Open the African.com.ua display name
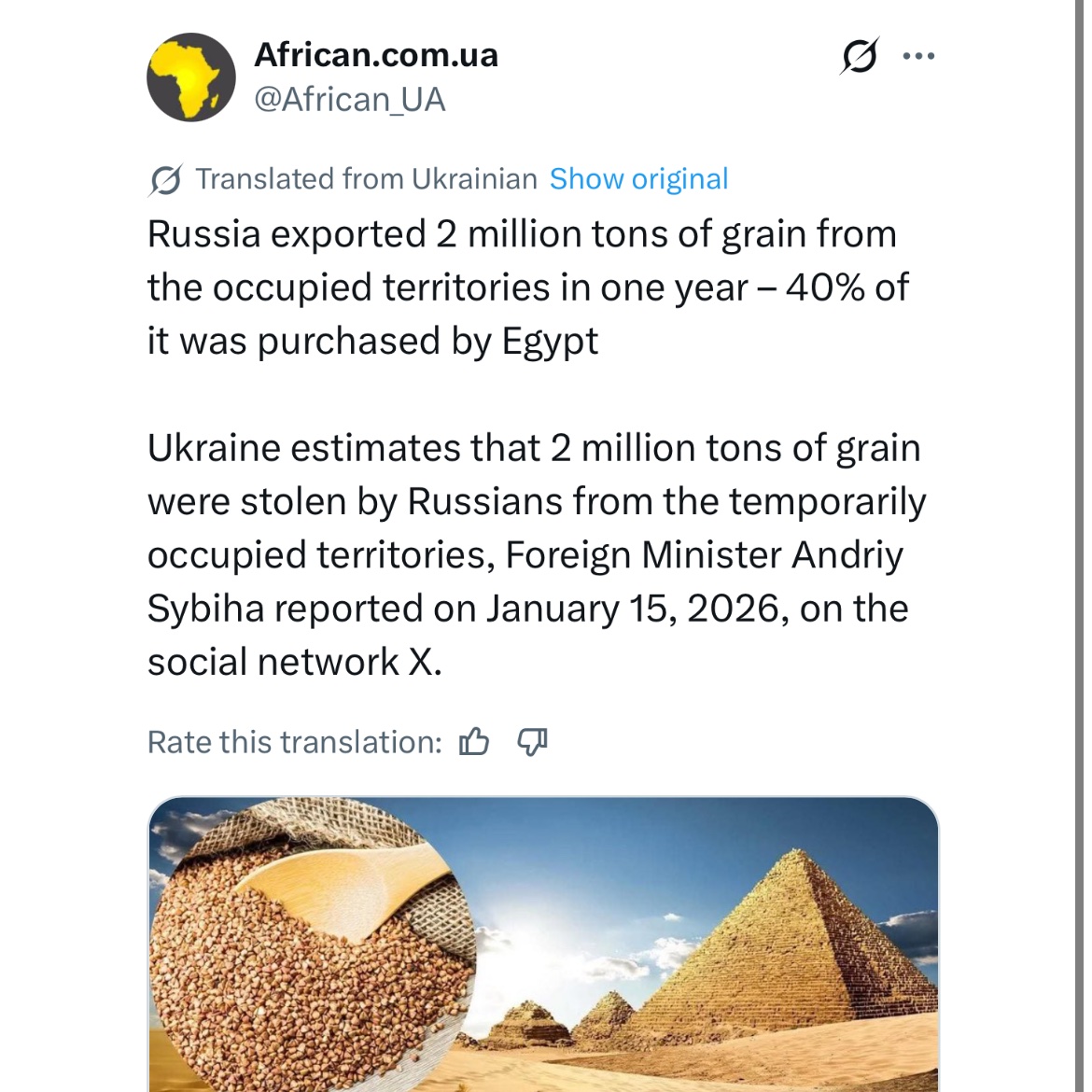 (x=376, y=55)
